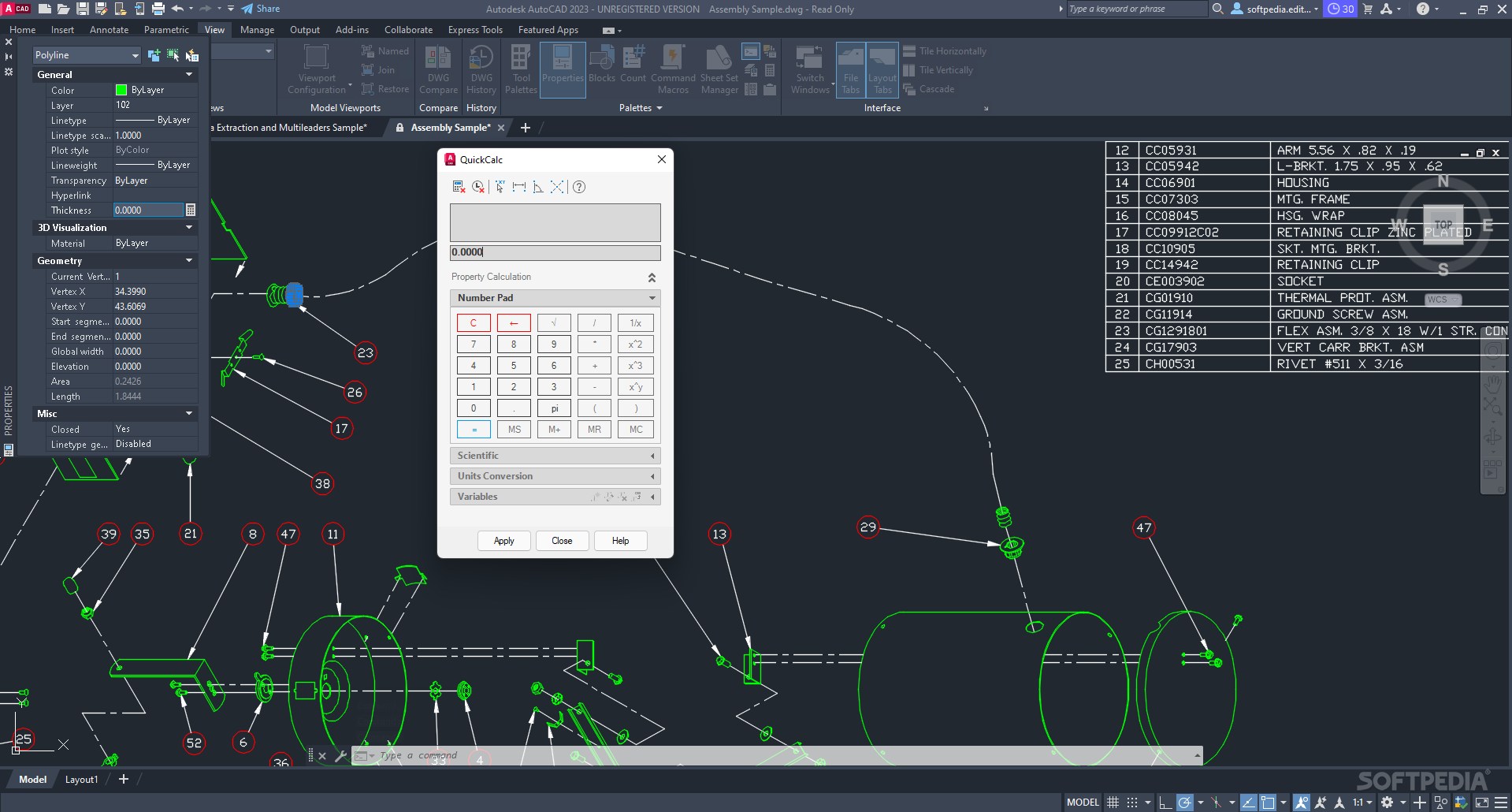Click the Distance Between Two Points icon
Image resolution: width=1512 pixels, height=812 pixels.
[519, 187]
